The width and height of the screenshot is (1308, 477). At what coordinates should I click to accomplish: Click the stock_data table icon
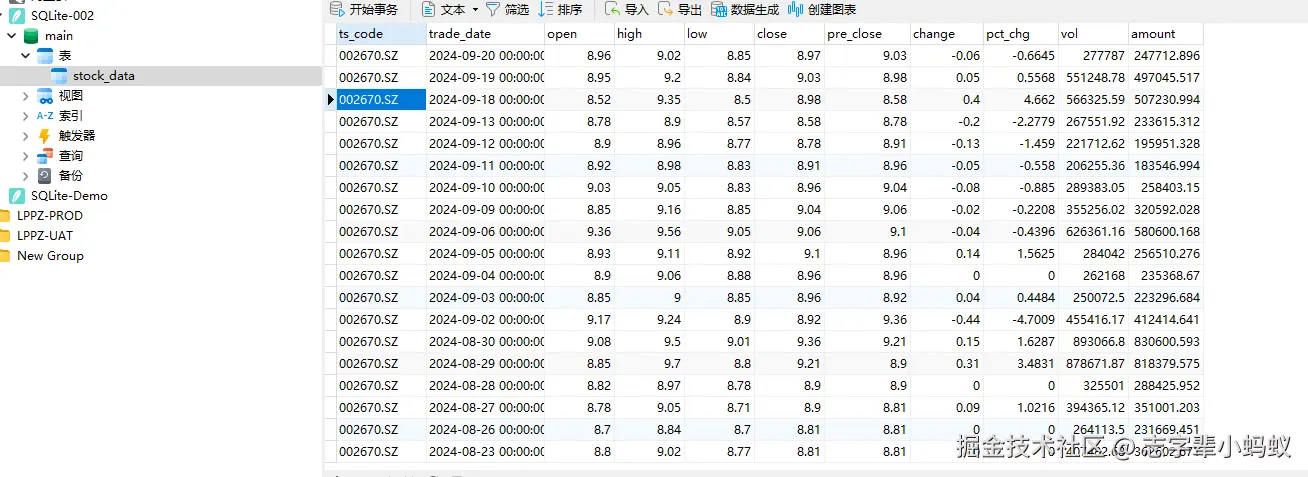pyautogui.click(x=59, y=76)
